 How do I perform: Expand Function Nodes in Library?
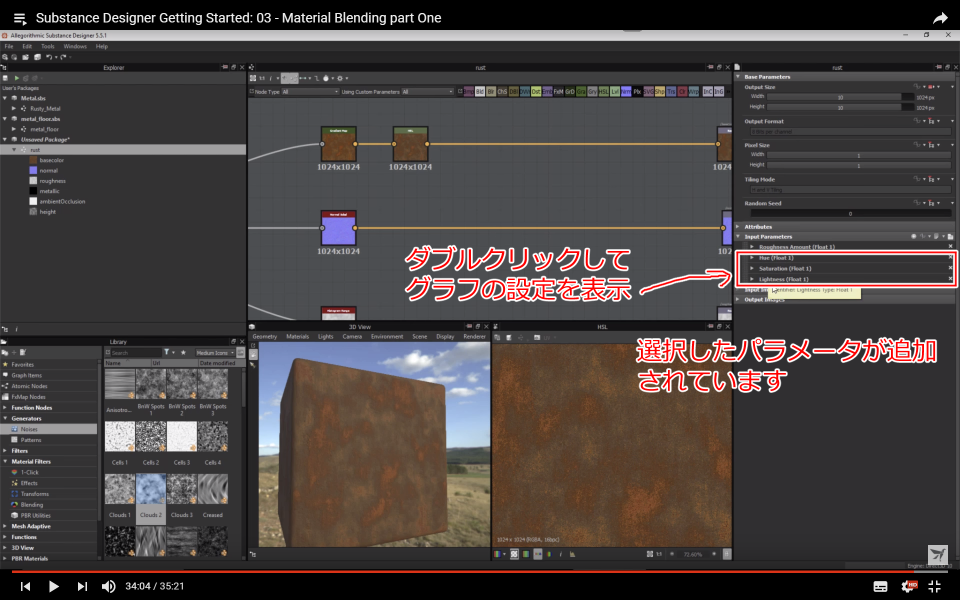point(6,408)
